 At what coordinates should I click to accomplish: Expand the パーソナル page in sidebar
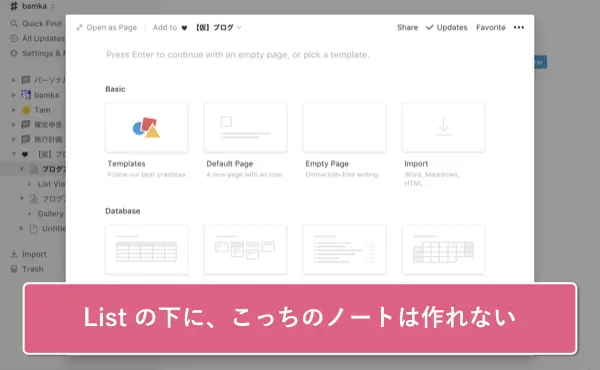tap(13, 80)
